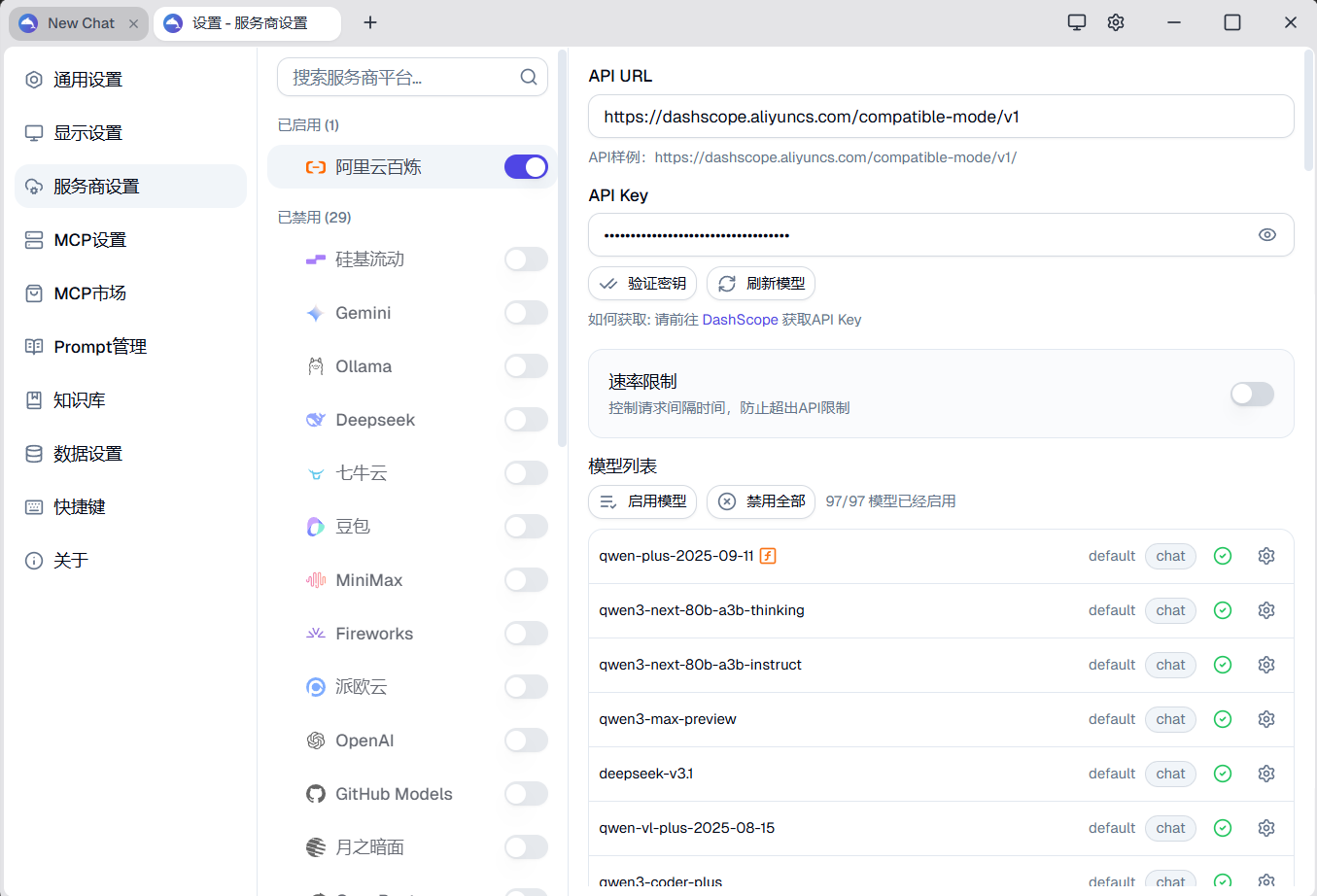The width and height of the screenshot is (1317, 896).
Task: Enable the 硅基流动 provider
Action: (526, 258)
